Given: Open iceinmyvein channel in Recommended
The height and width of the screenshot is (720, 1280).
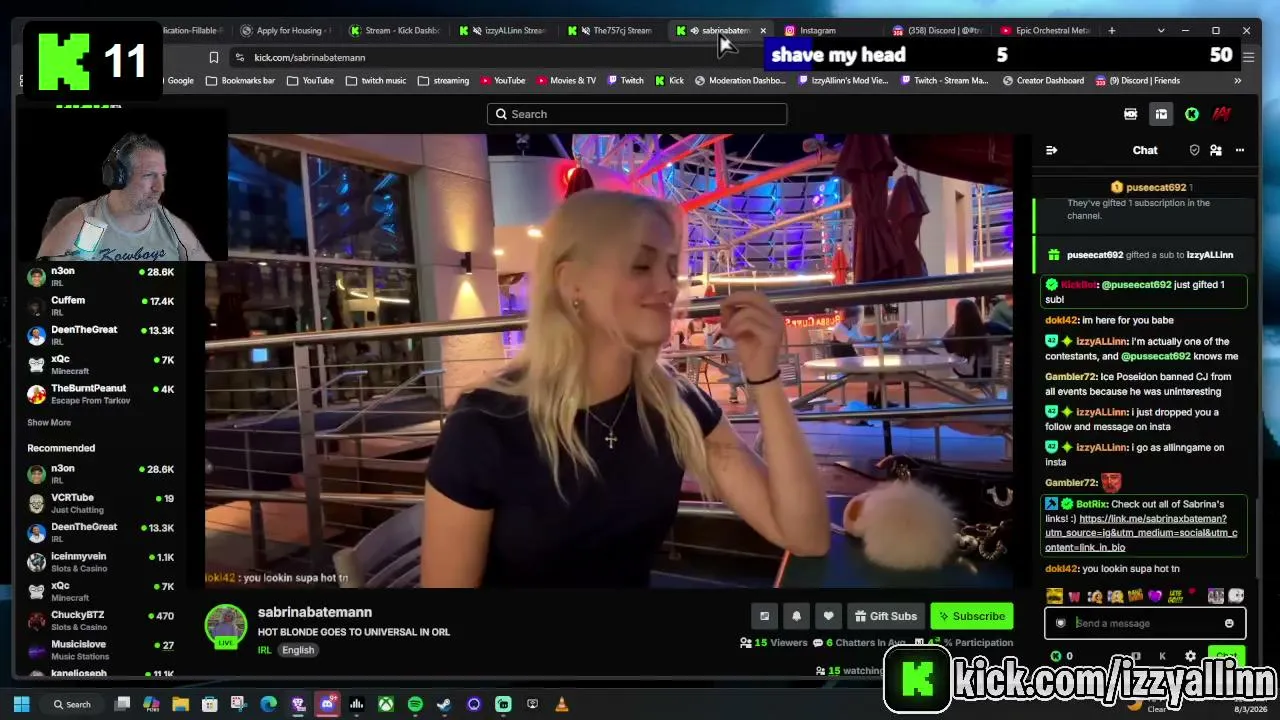Looking at the screenshot, I should (x=100, y=562).
